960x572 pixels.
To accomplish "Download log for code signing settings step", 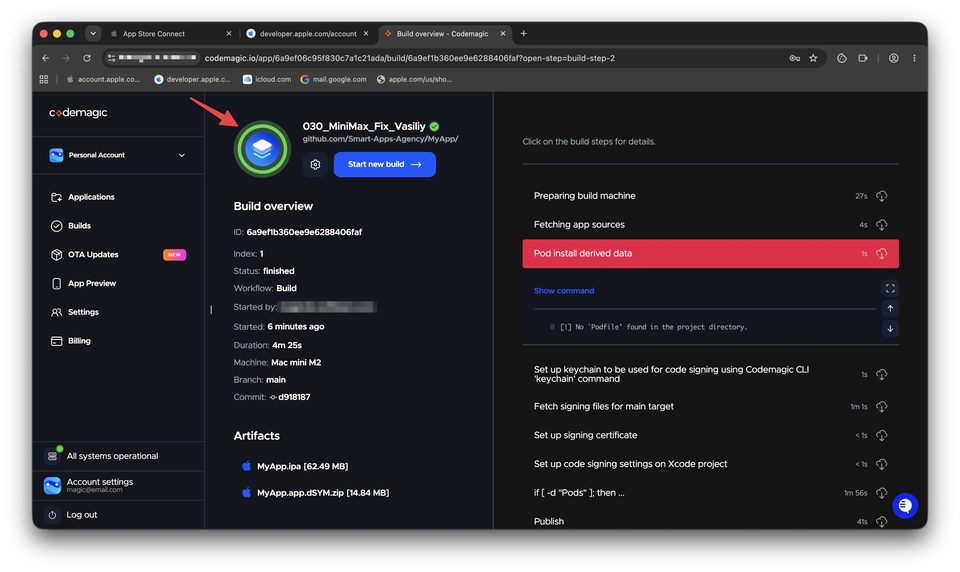I will click(882, 464).
